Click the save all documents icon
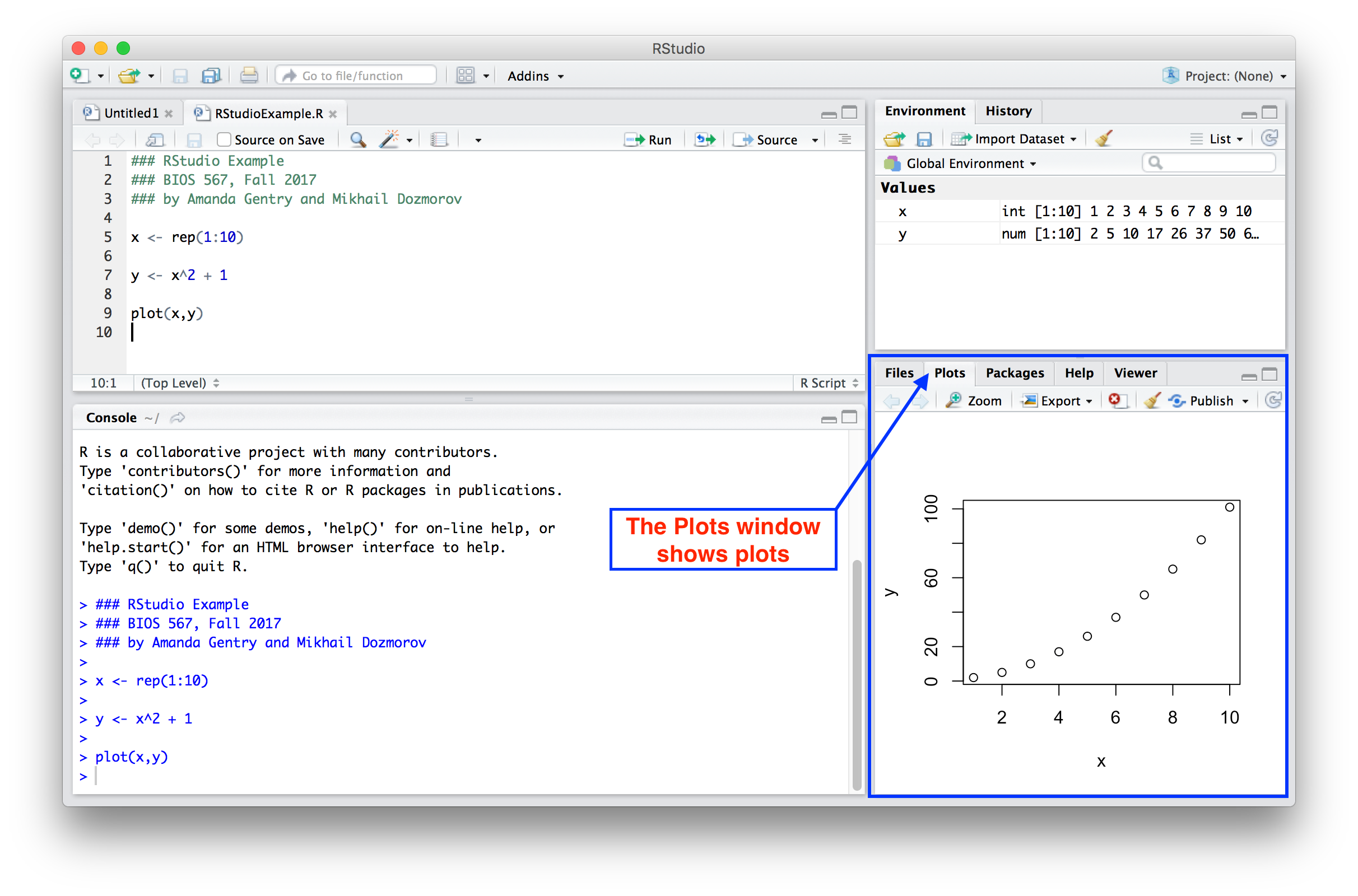The image size is (1358, 896). 211,76
